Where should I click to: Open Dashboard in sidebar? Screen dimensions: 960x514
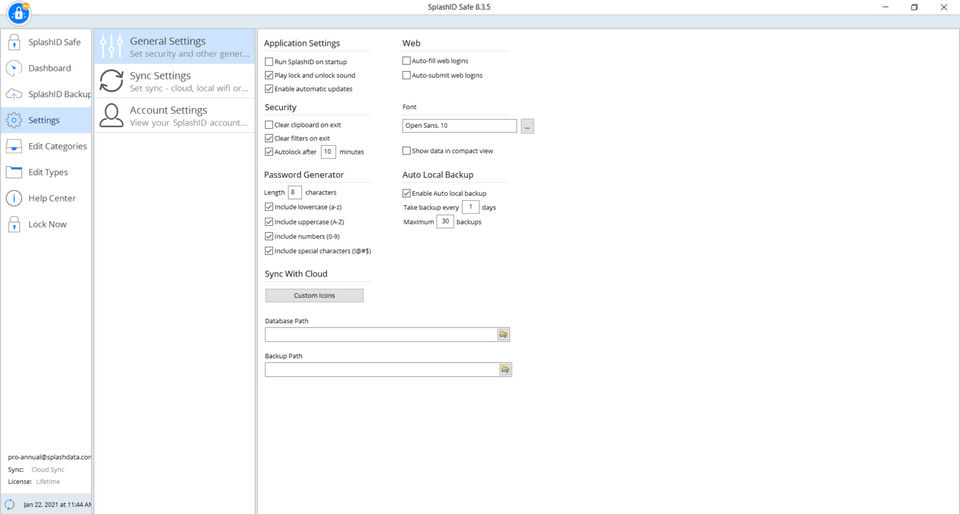pos(46,68)
